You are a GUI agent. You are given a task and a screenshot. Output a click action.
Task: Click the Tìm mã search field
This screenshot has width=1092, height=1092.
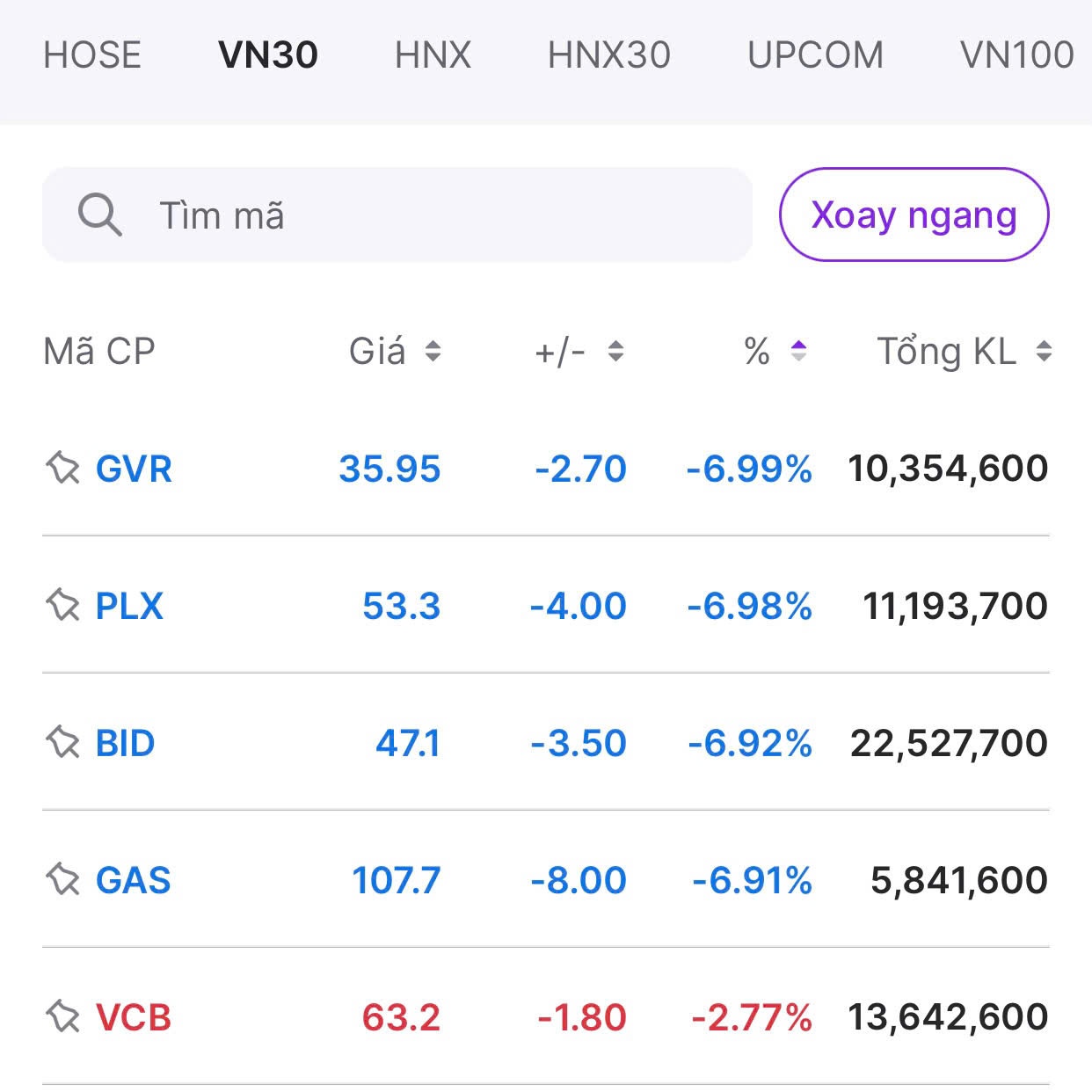(x=396, y=215)
